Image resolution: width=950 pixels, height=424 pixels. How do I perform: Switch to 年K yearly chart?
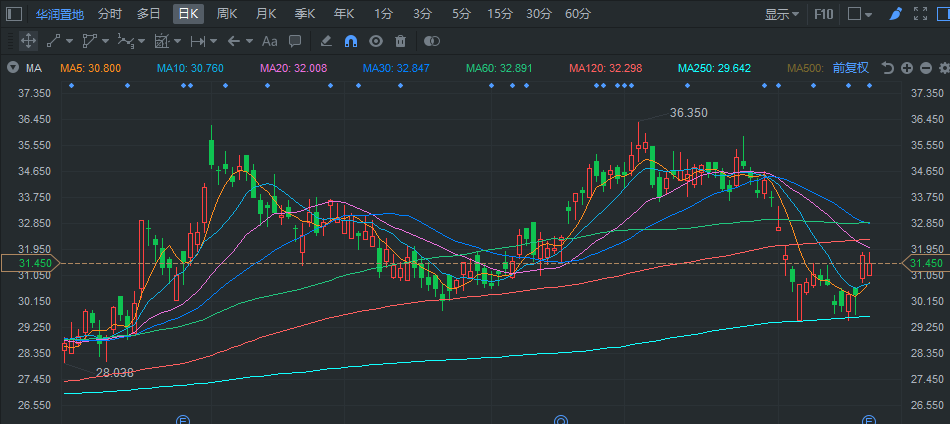pos(344,14)
